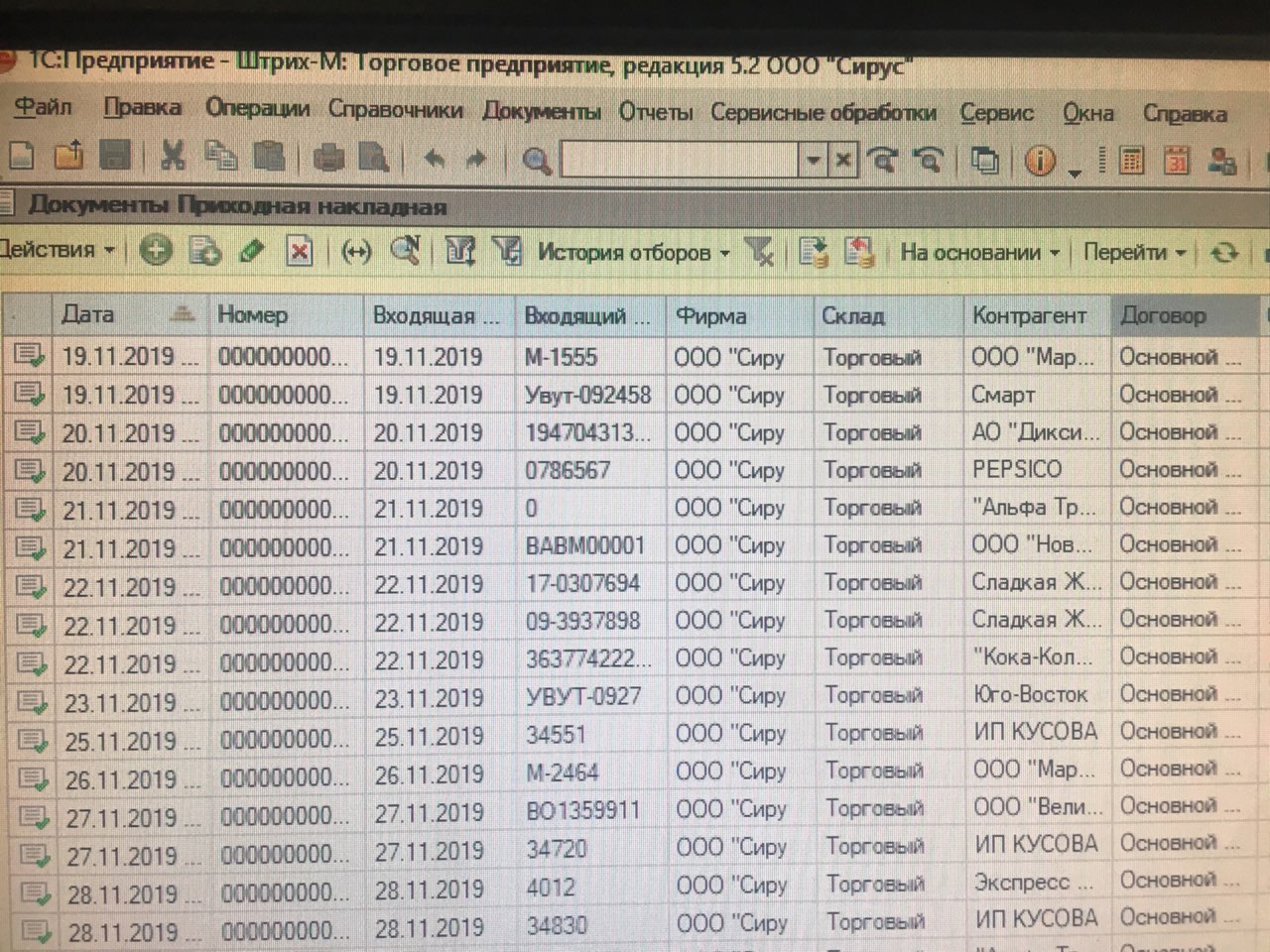
Task: Open the Перейти dropdown
Action: tap(1134, 253)
